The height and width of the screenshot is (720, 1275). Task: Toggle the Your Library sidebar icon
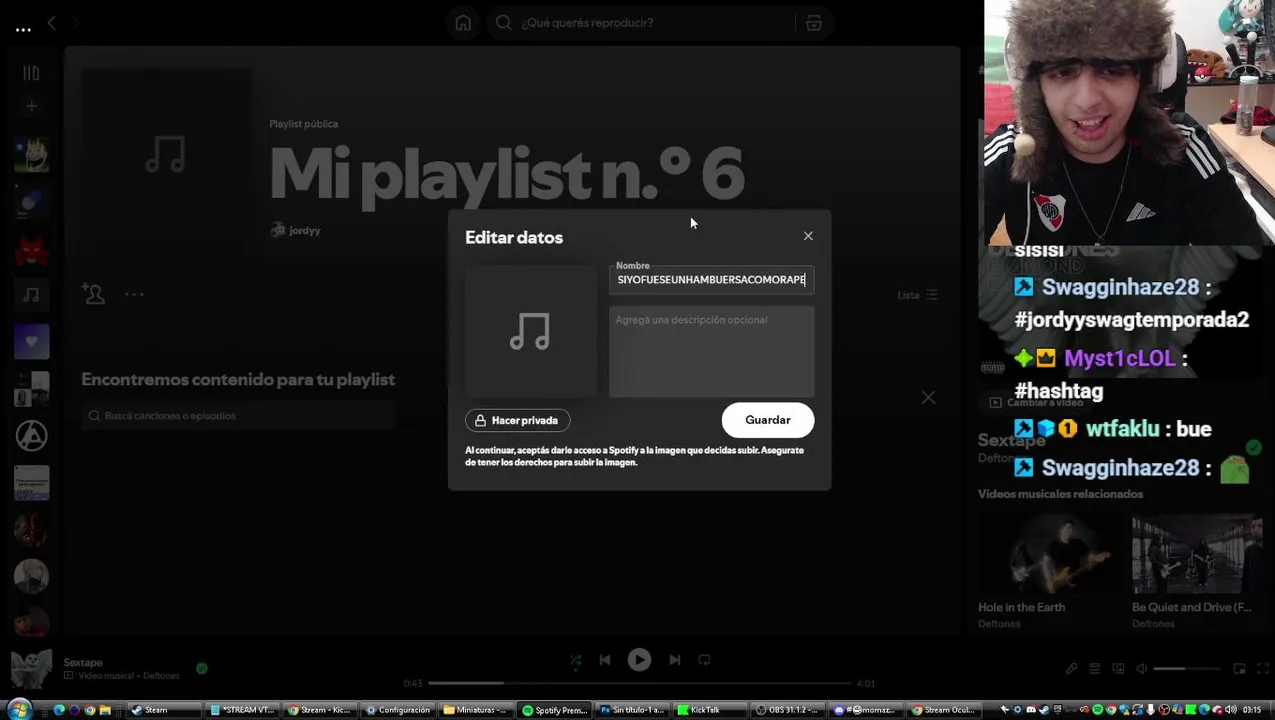pos(31,73)
